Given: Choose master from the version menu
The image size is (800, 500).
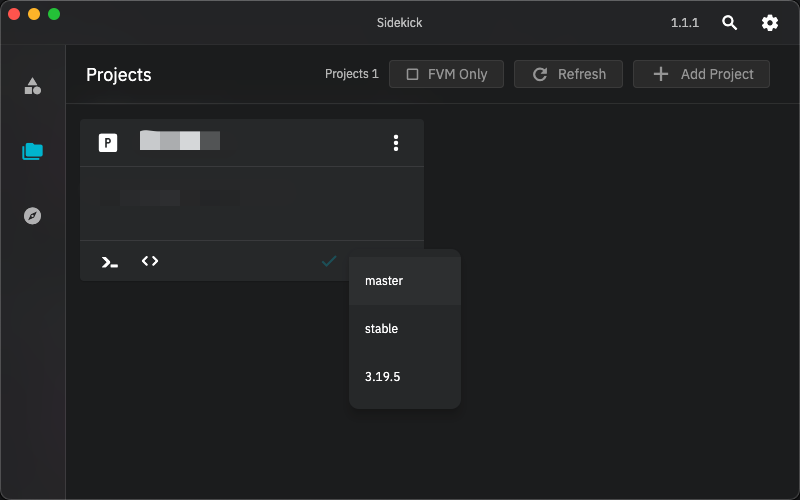Looking at the screenshot, I should point(405,281).
